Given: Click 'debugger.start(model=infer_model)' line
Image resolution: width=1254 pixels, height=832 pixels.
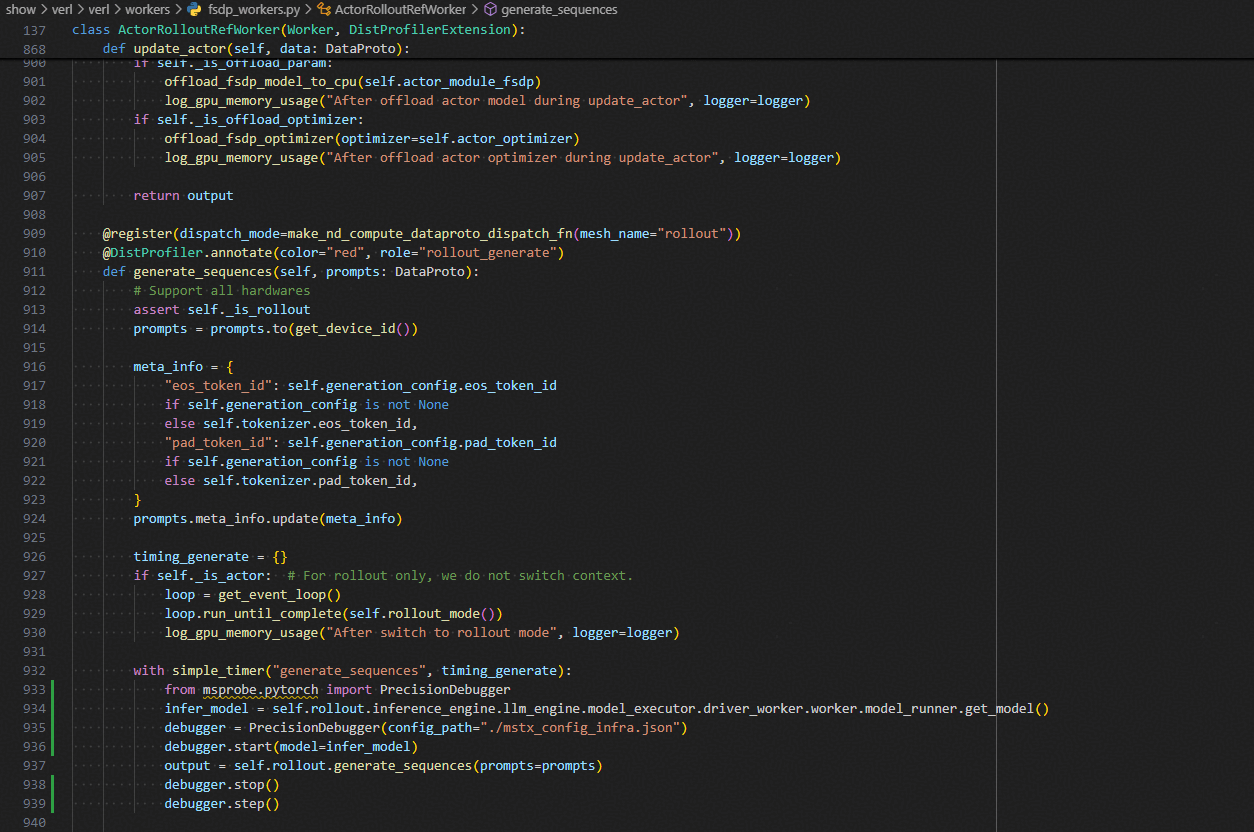Looking at the screenshot, I should 291,747.
